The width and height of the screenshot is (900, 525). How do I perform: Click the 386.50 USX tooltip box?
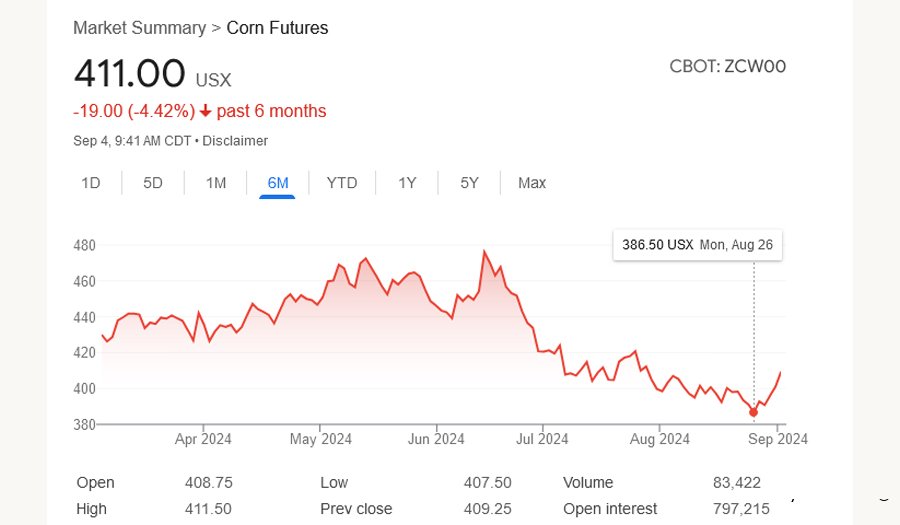pos(697,245)
